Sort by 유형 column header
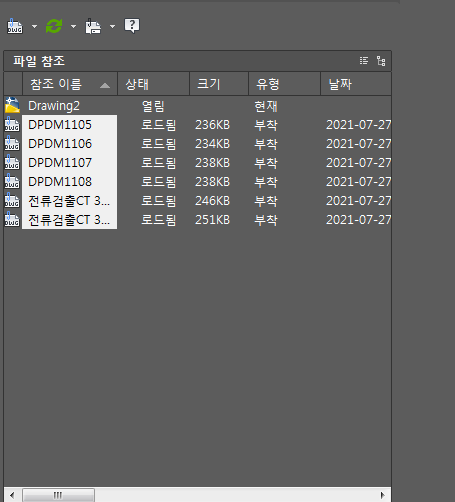The height and width of the screenshot is (502, 455). pos(284,84)
